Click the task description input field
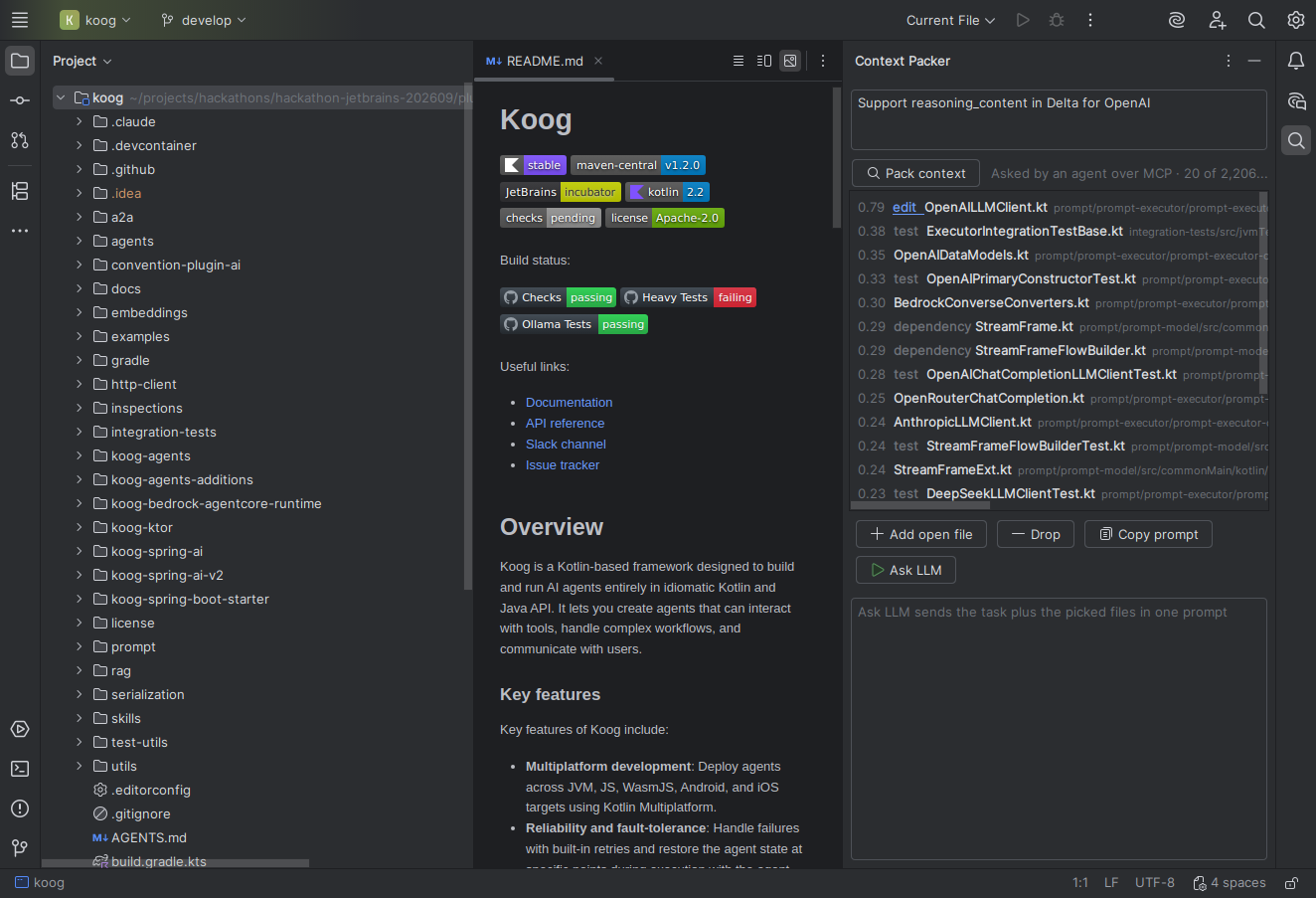Screen dimensions: 1316x898 click(1059, 119)
